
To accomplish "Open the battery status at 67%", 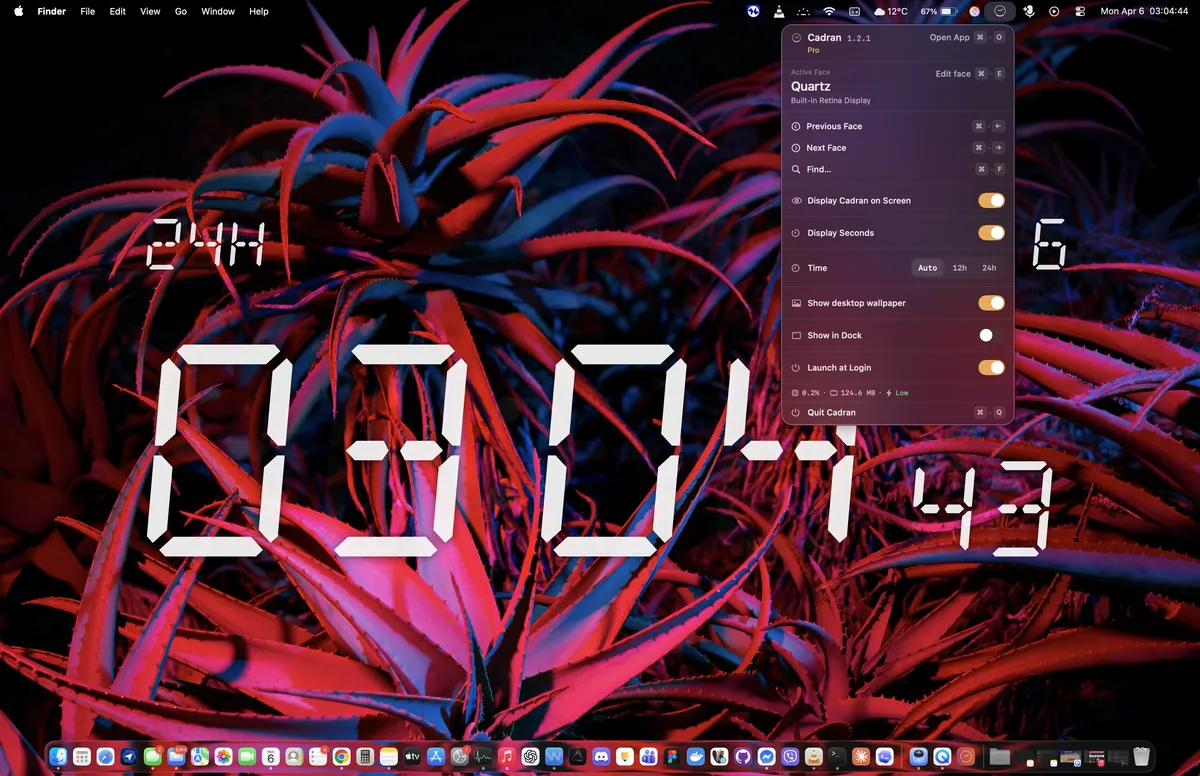I will (938, 11).
